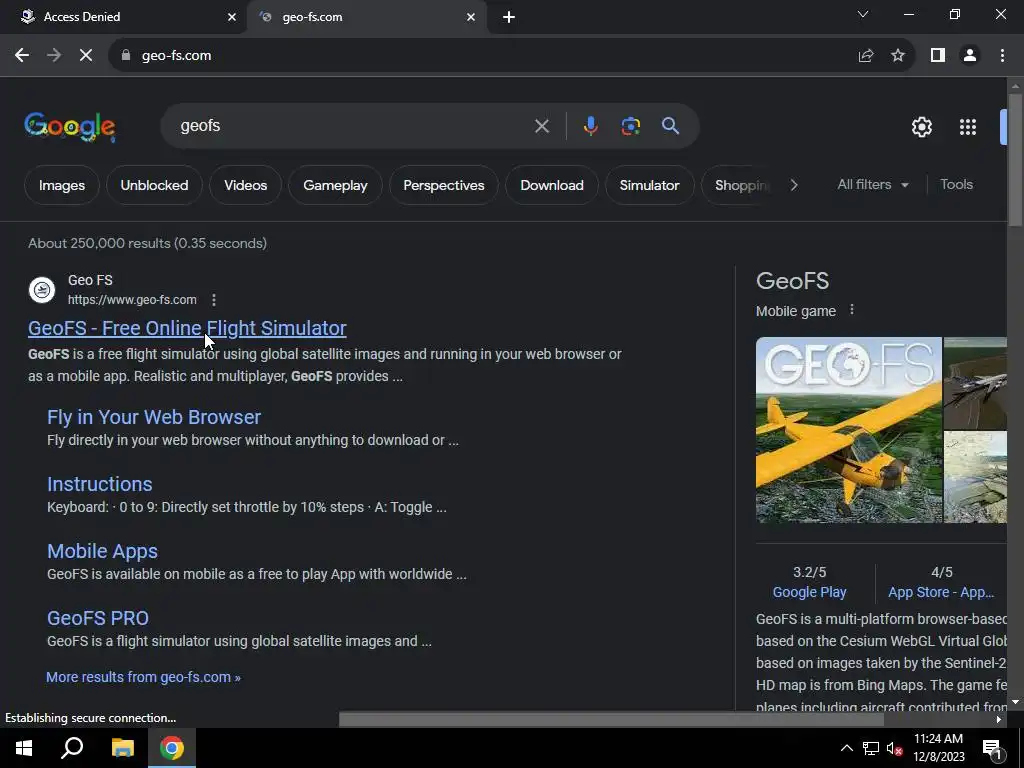Viewport: 1024px width, 768px height.
Task: Switch to the Access Denied tab
Action: [x=123, y=17]
